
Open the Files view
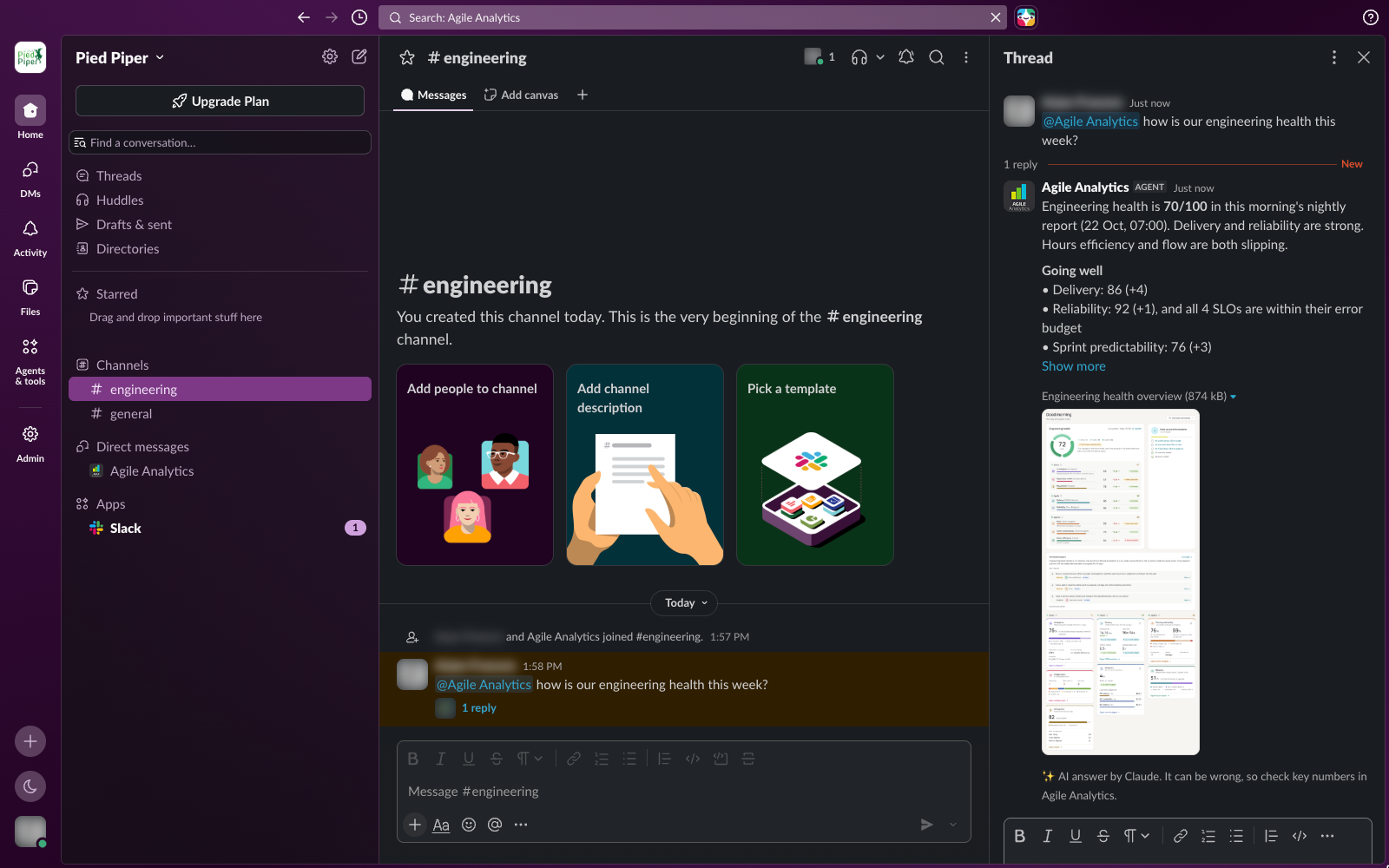[x=30, y=297]
